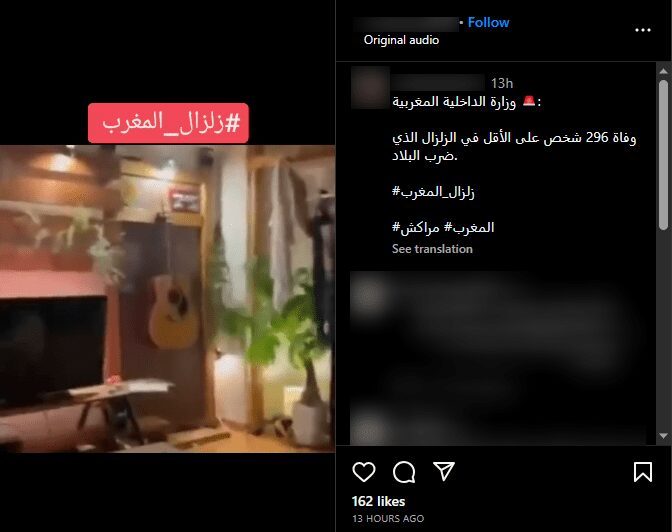This screenshot has height=532, width=672.
Task: Open the #زلزال_المغرب hashtag in the caption
Action: [433, 192]
